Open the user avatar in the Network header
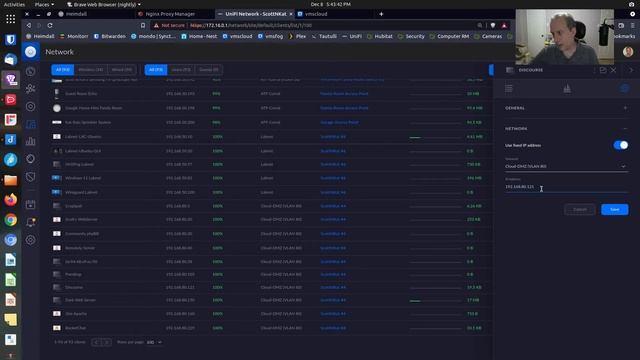This screenshot has width=640, height=360. tap(628, 52)
